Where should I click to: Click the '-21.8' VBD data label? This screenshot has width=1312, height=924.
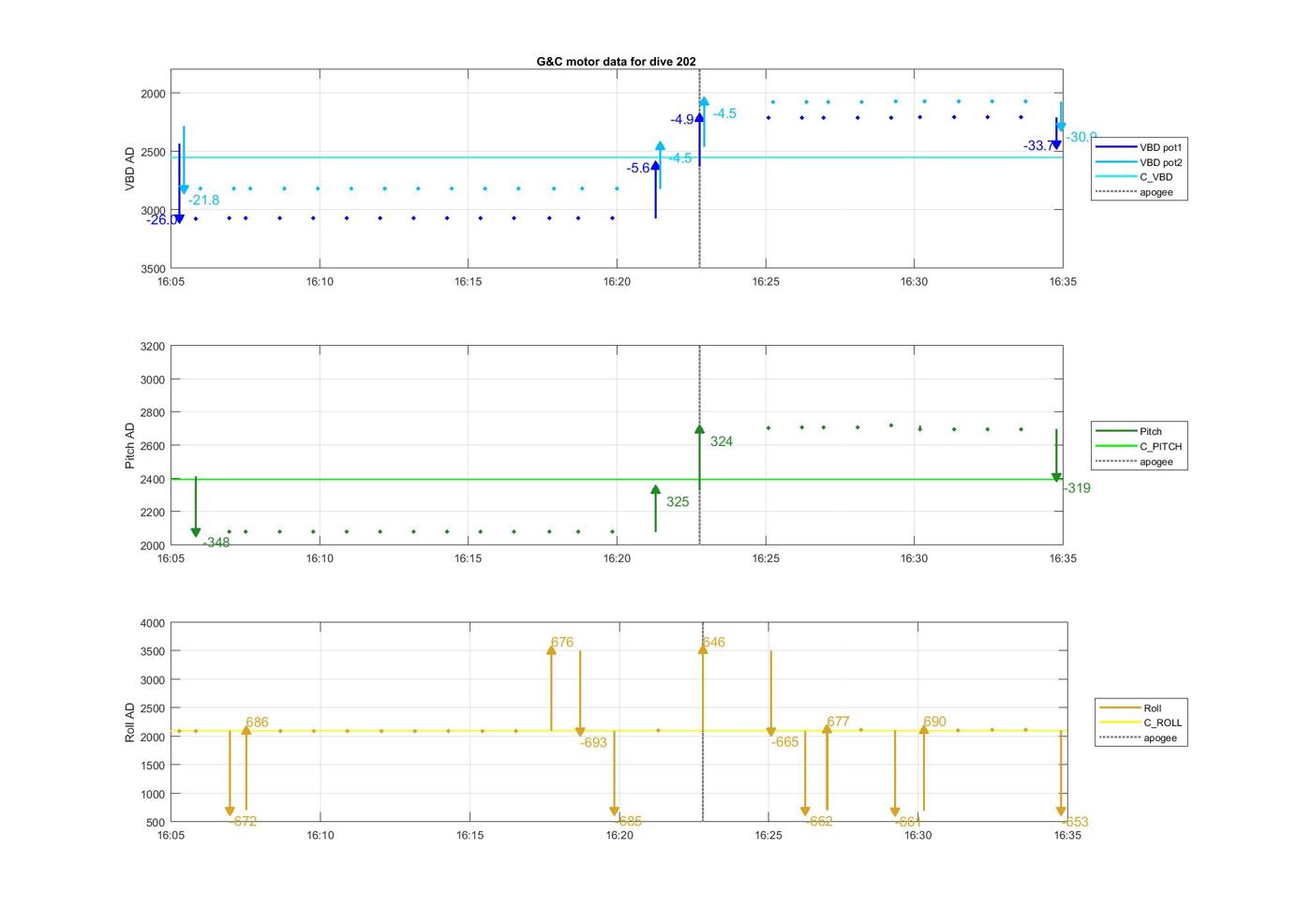tap(203, 200)
